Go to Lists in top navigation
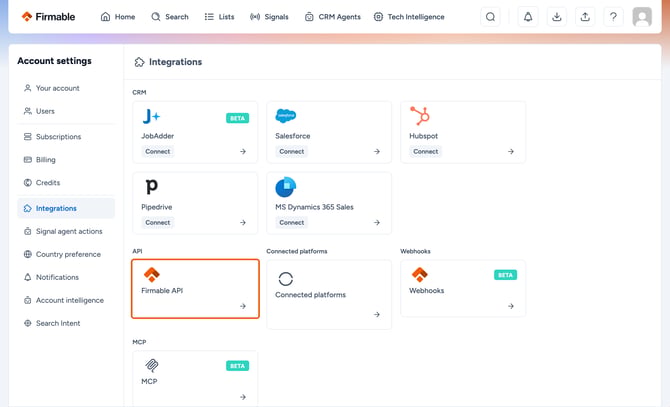The height and width of the screenshot is (407, 670). pos(219,17)
